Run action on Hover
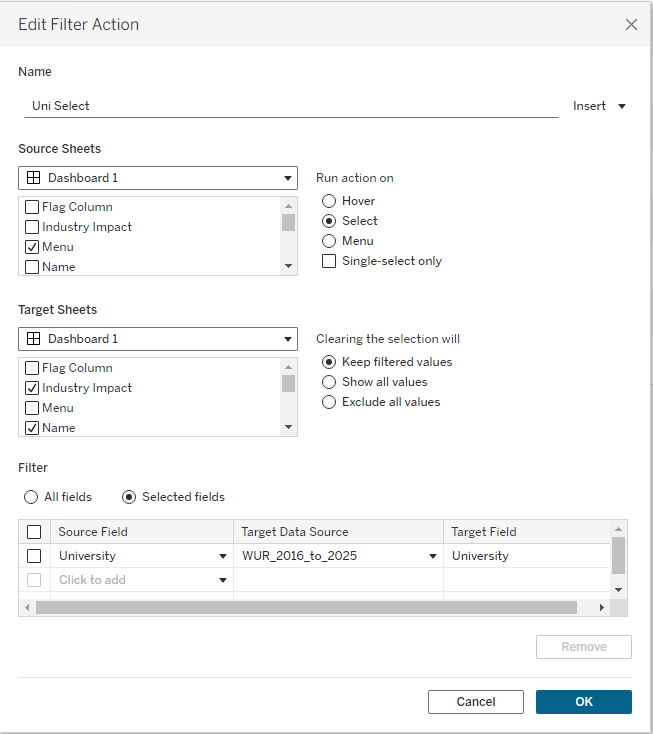The height and width of the screenshot is (734, 653). [x=329, y=201]
